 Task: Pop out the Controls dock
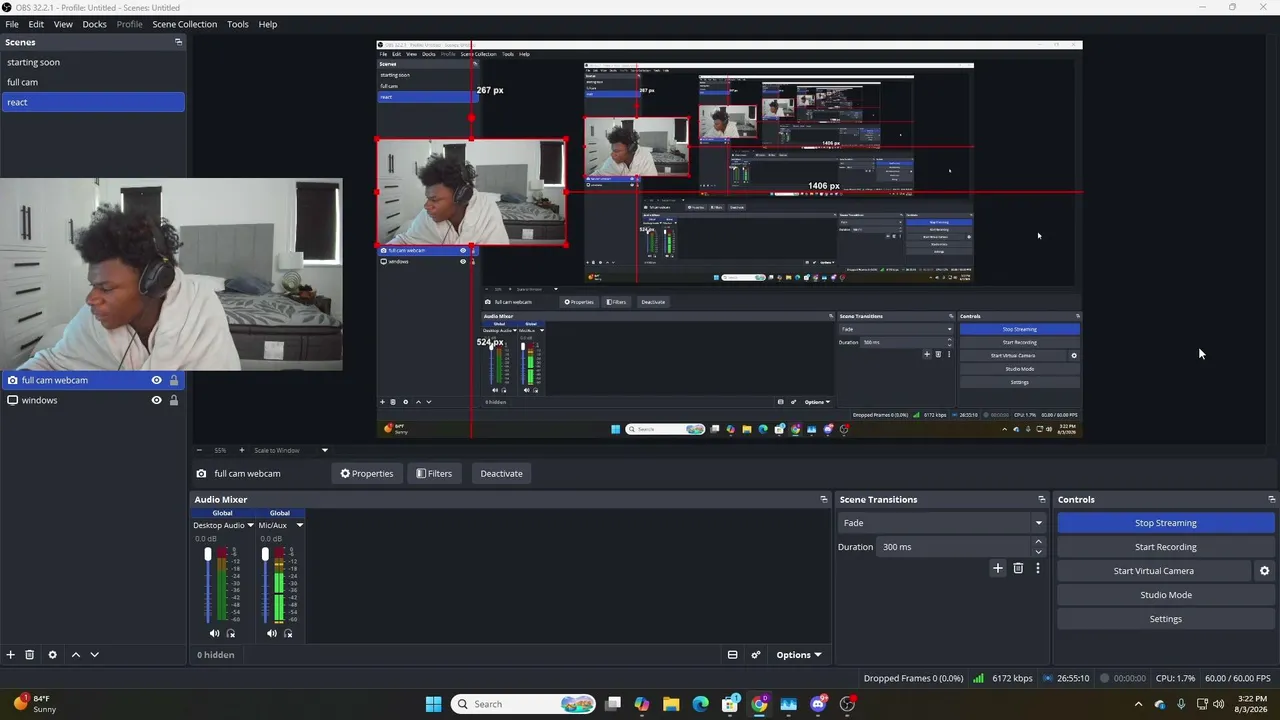[1271, 499]
